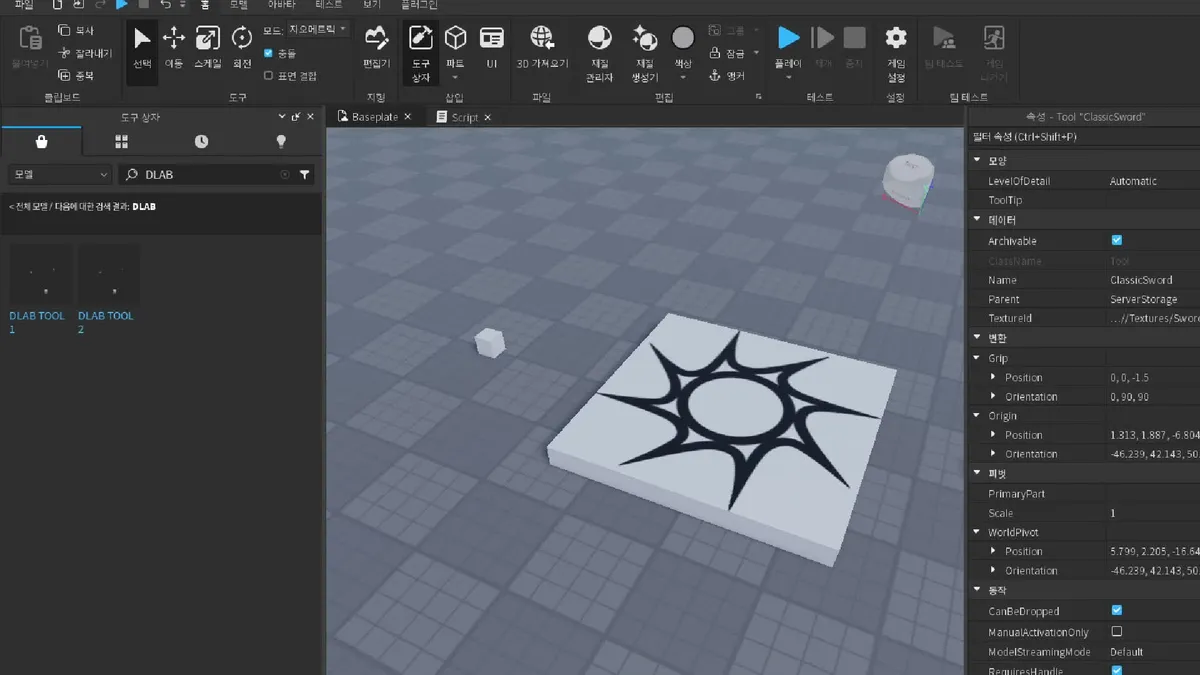Open the UI insert tool
This screenshot has width=1200, height=675.
[491, 48]
